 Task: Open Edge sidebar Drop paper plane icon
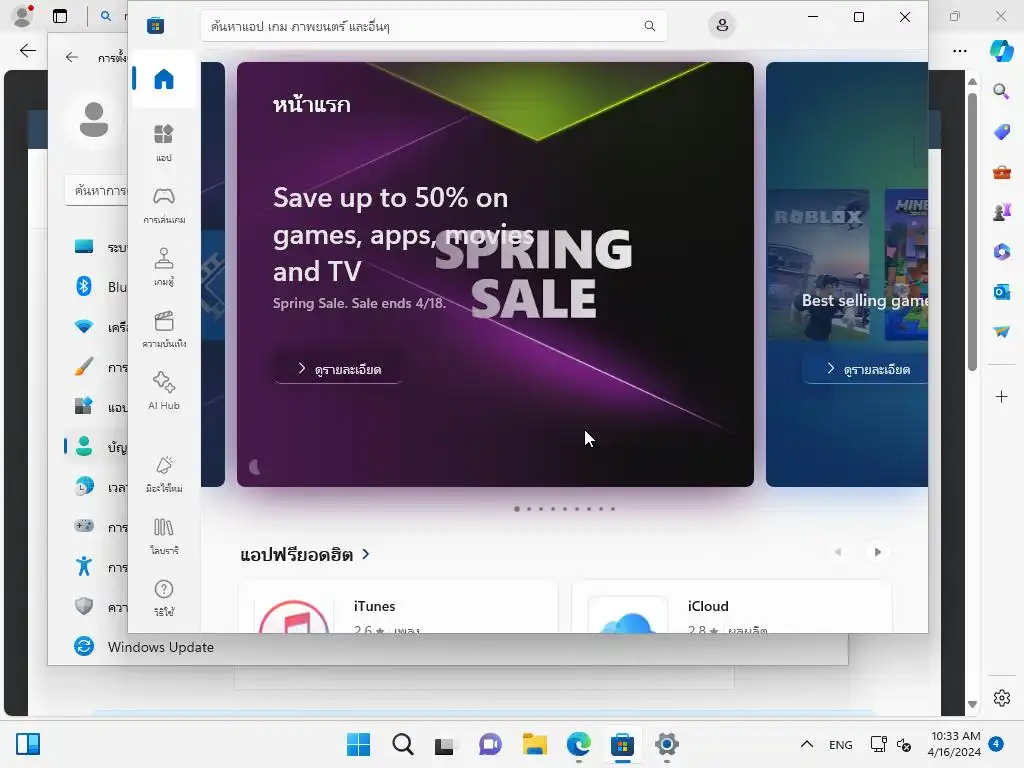pos(1001,332)
